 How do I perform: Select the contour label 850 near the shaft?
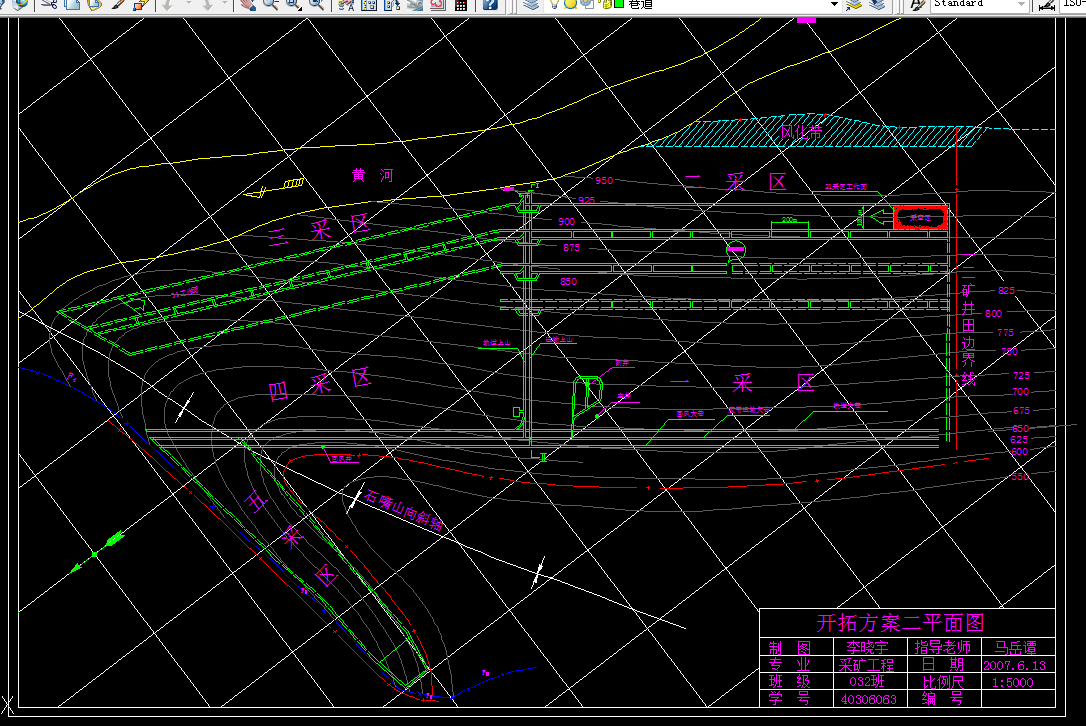(x=569, y=281)
